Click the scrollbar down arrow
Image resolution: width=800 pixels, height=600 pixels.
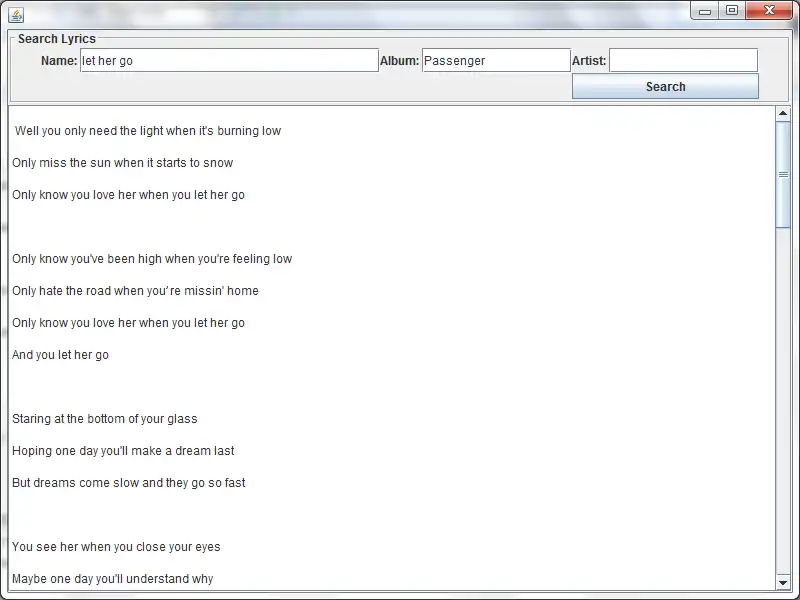coord(783,582)
